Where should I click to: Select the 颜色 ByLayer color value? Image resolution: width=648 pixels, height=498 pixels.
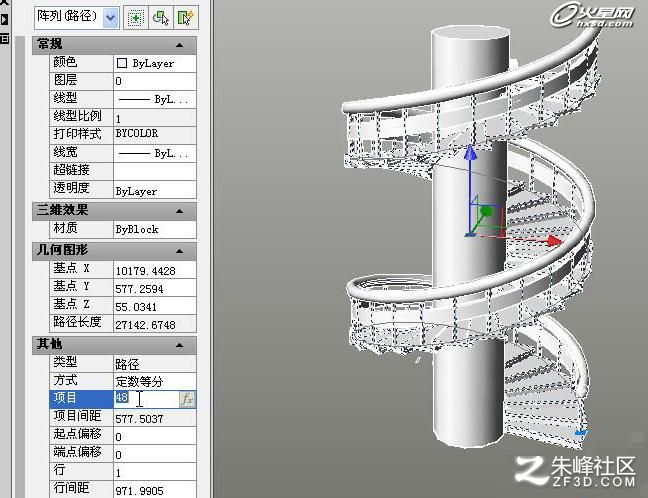[155, 63]
